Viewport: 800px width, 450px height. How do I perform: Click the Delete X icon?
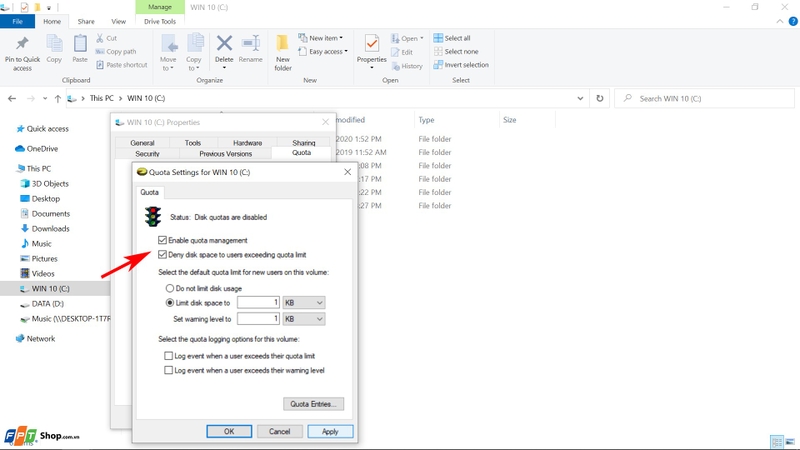click(x=224, y=43)
